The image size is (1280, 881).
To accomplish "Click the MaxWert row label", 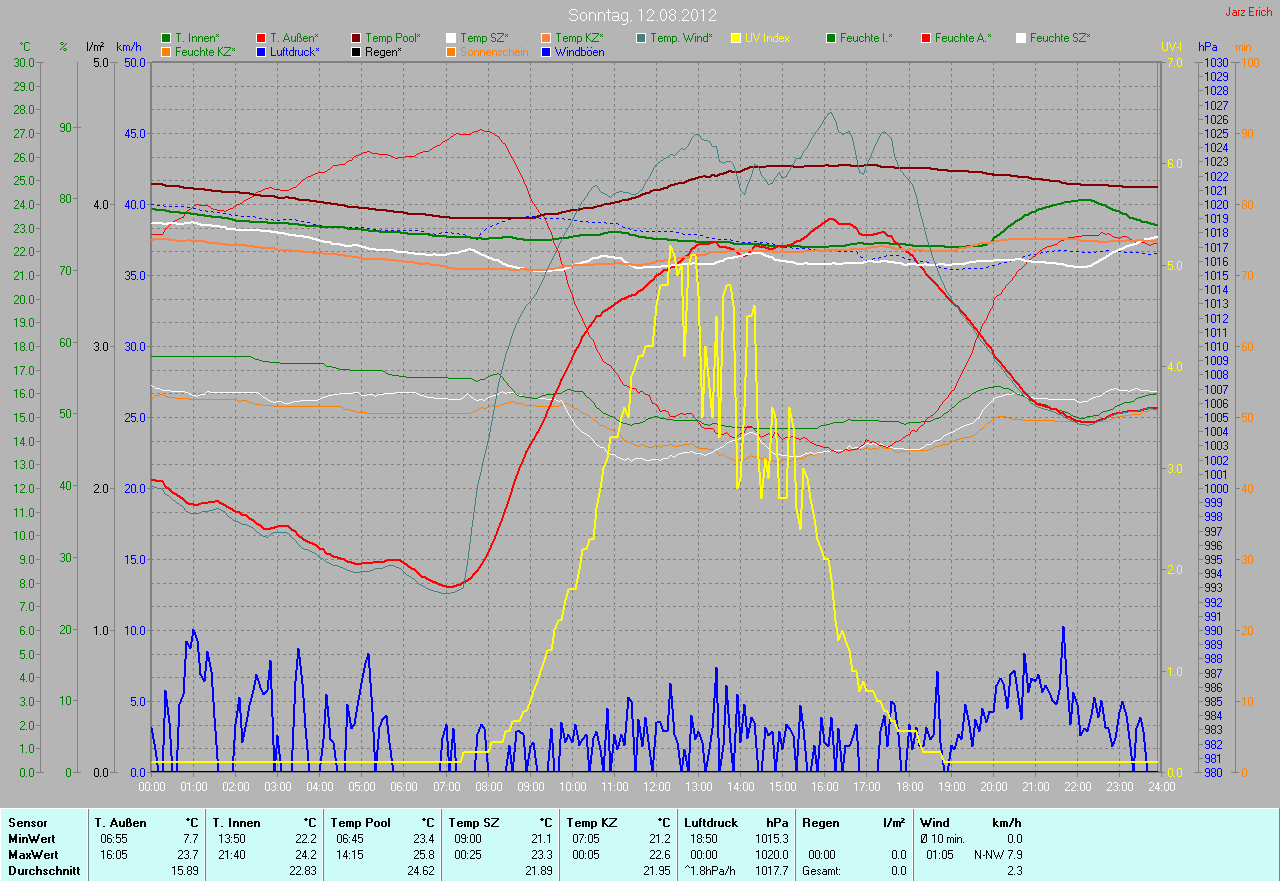I will pyautogui.click(x=32, y=855).
